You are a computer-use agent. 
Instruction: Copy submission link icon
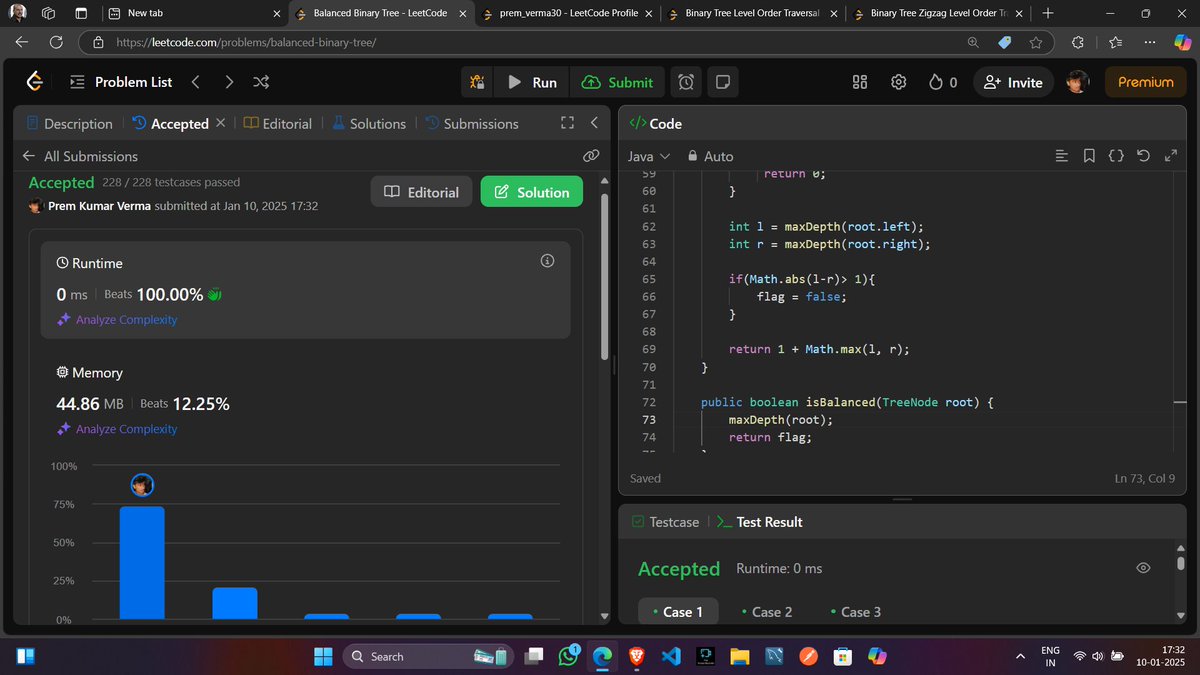coord(591,156)
